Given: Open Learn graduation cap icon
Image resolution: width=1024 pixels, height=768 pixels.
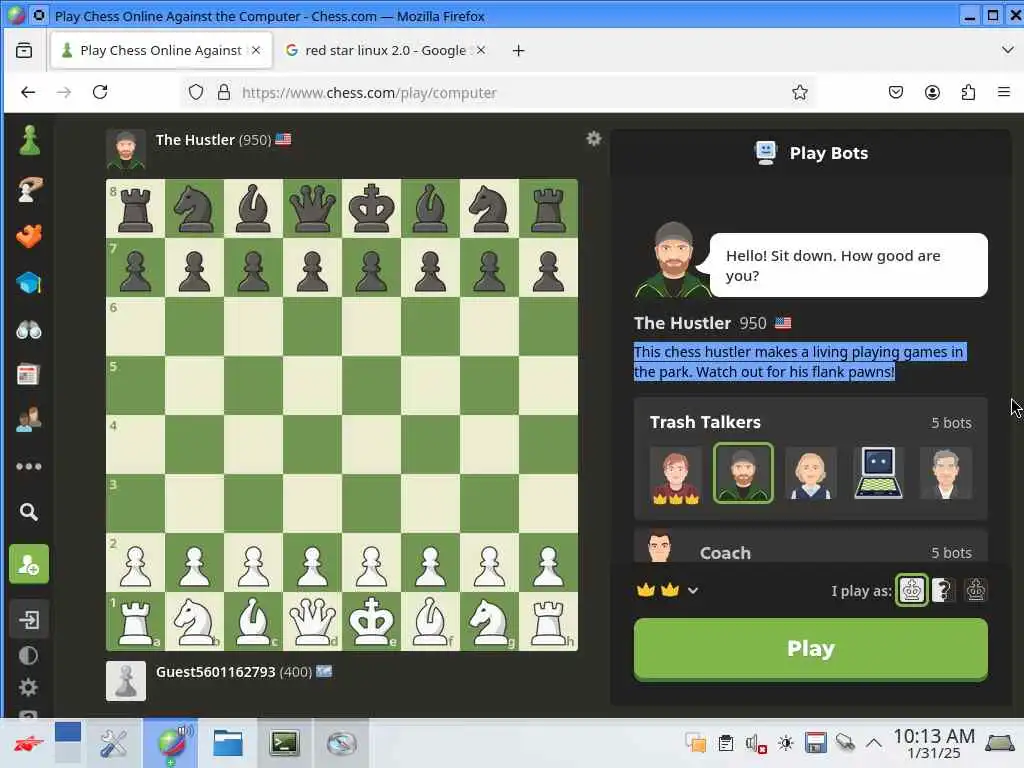Looking at the screenshot, I should tap(29, 283).
